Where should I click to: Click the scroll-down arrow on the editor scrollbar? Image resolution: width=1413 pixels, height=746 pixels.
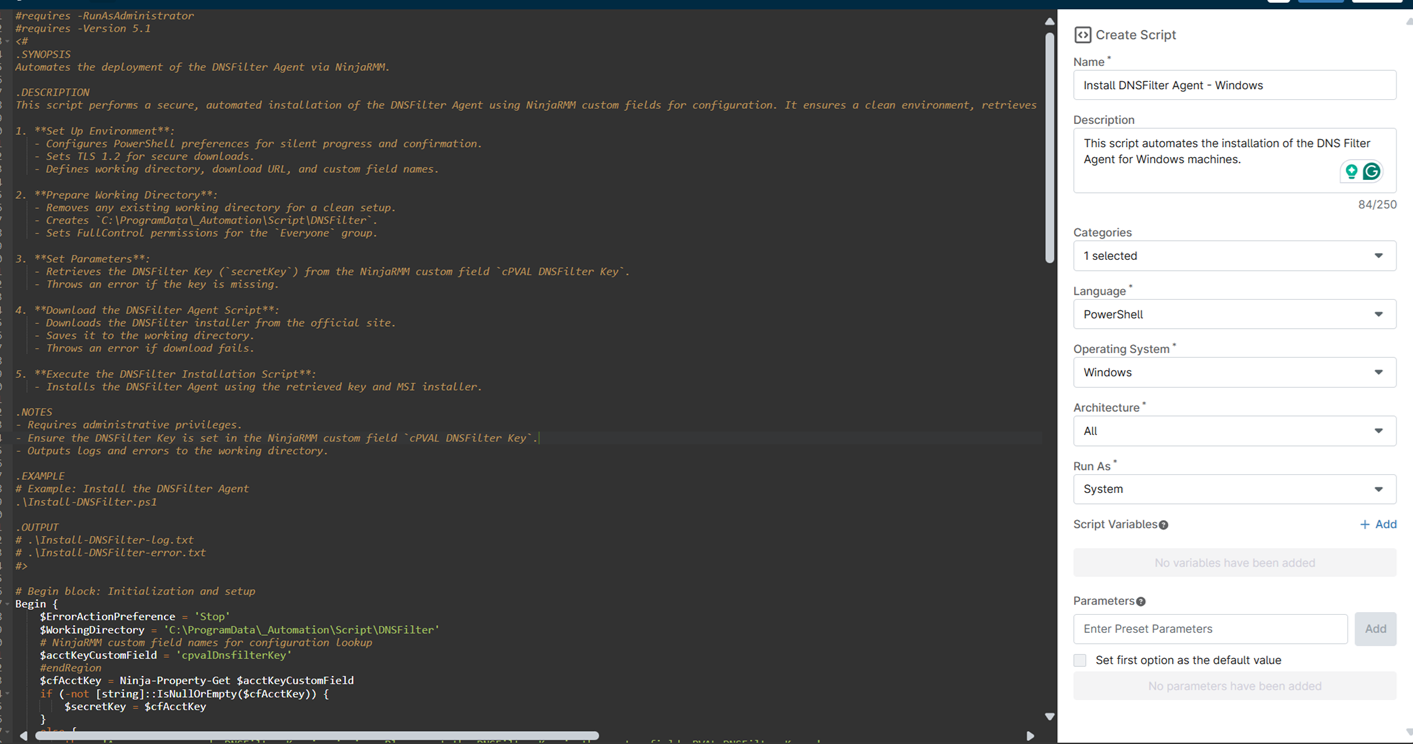point(1049,716)
